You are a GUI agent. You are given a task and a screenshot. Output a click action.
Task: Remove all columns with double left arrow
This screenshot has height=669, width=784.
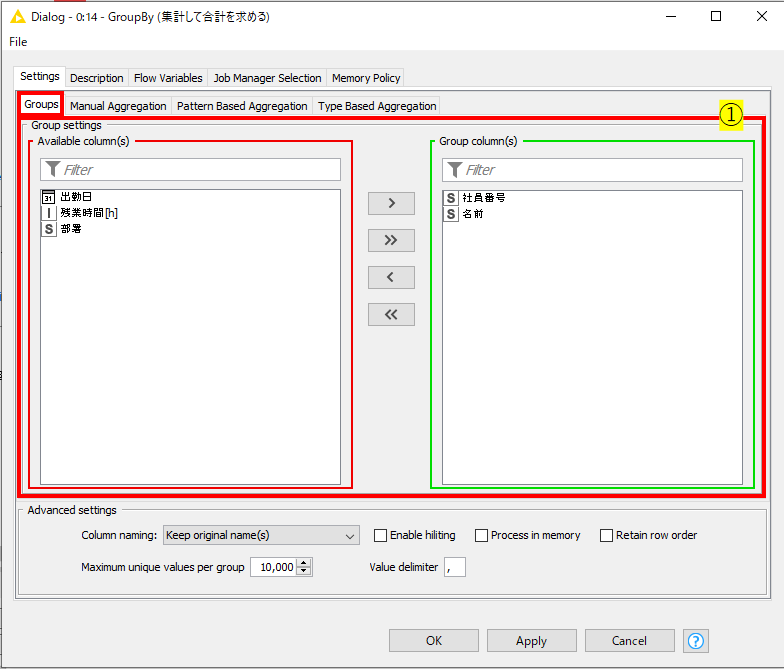(x=391, y=314)
